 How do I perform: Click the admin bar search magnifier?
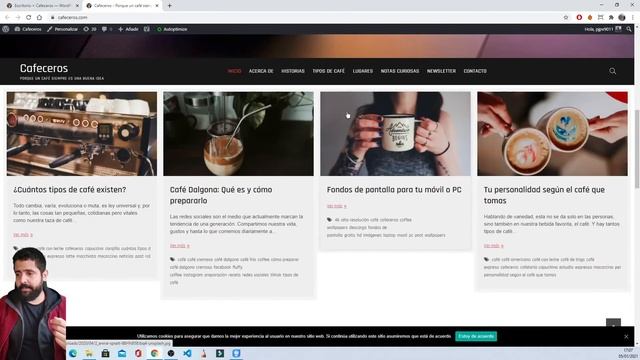[x=629, y=29]
